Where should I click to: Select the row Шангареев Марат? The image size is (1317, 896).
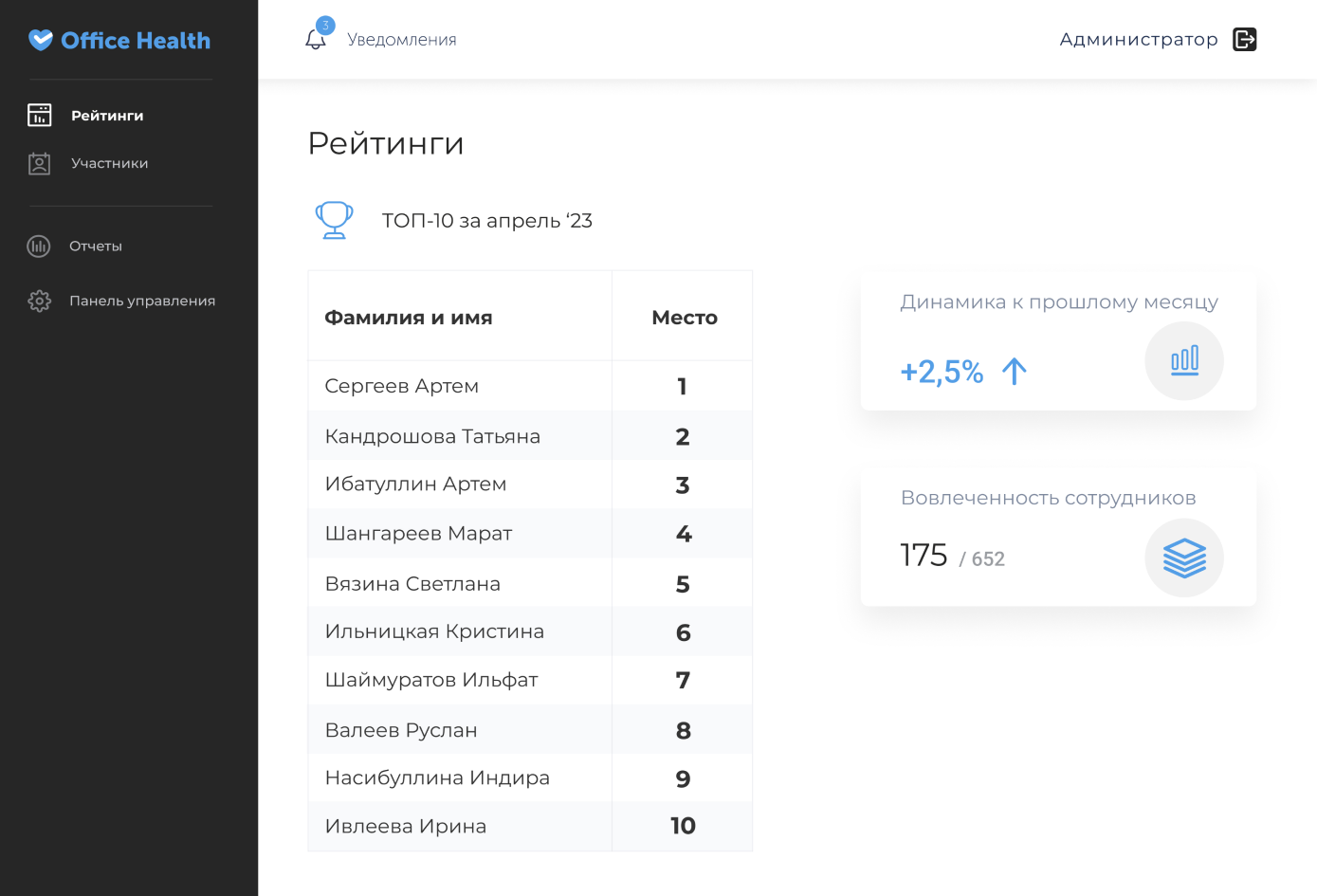tap(530, 534)
